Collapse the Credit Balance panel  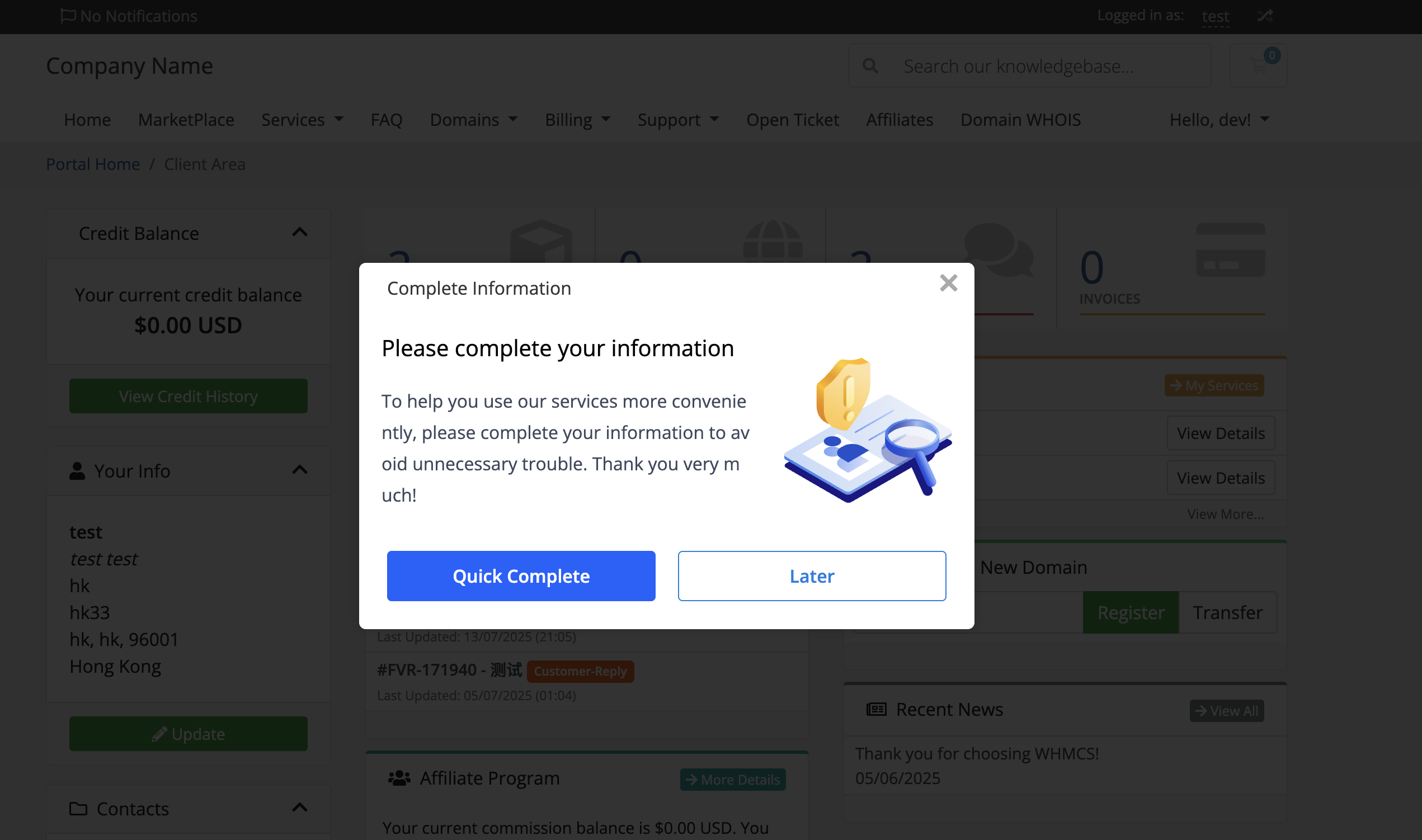click(299, 233)
